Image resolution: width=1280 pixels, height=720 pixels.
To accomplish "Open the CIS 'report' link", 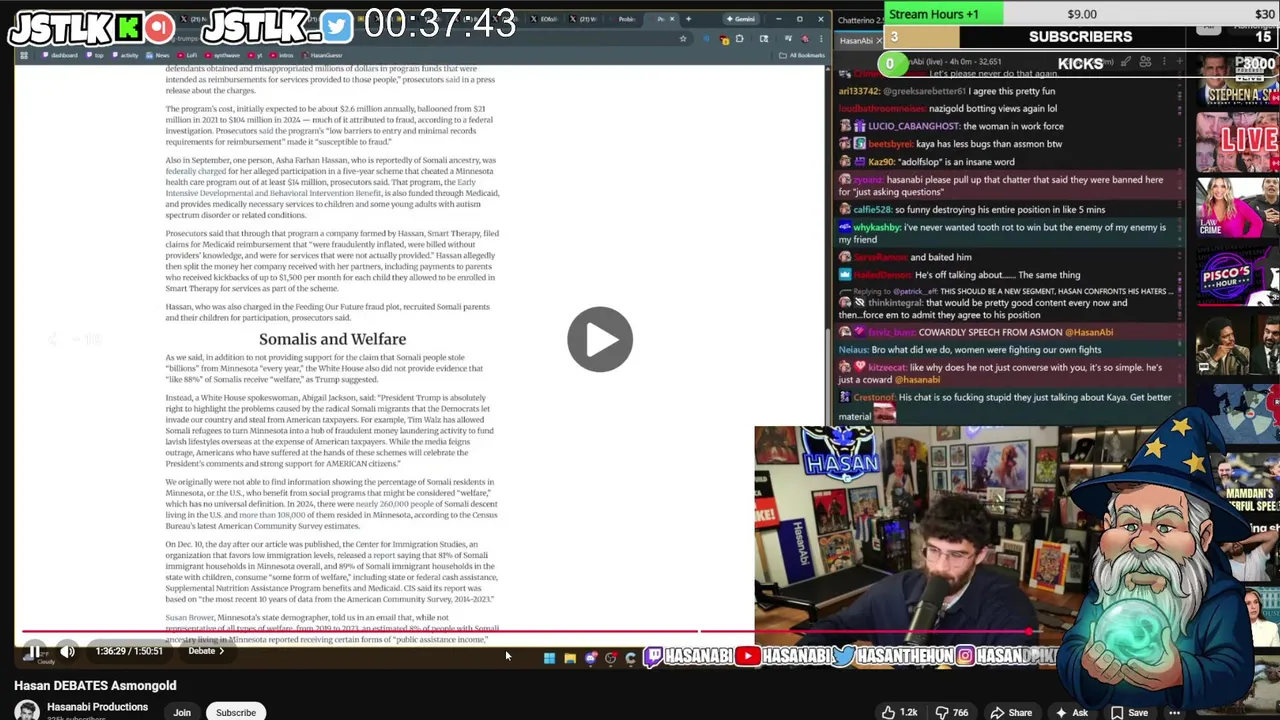I will pos(383,555).
